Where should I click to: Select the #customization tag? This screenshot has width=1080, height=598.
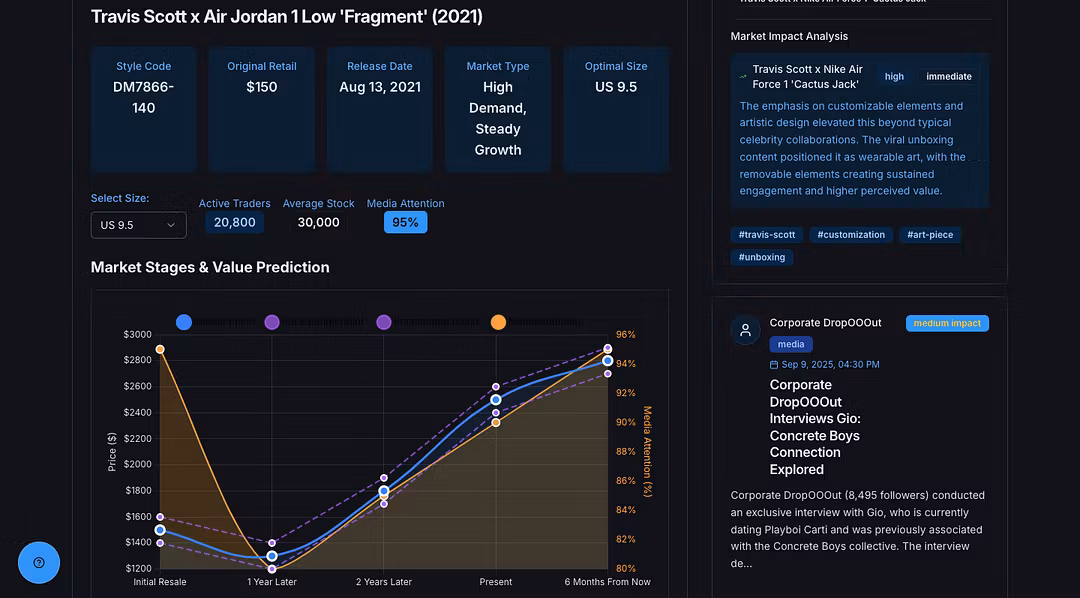click(851, 235)
